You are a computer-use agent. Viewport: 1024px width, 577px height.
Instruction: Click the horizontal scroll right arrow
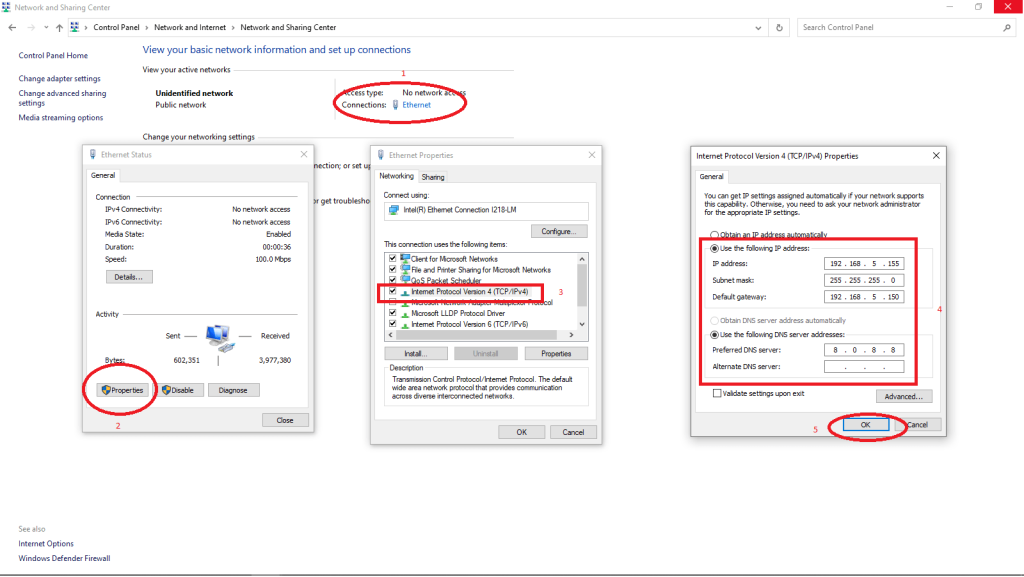coord(571,335)
